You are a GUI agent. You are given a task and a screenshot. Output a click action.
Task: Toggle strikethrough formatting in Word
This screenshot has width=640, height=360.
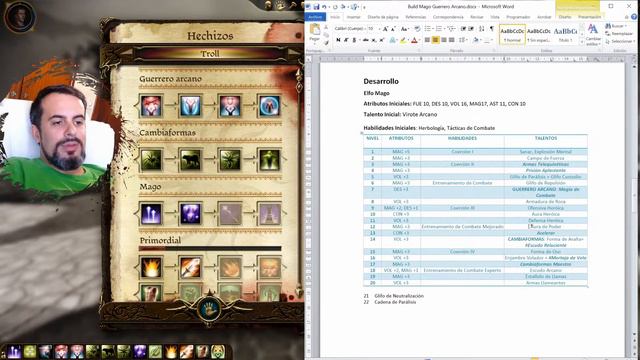(x=365, y=40)
